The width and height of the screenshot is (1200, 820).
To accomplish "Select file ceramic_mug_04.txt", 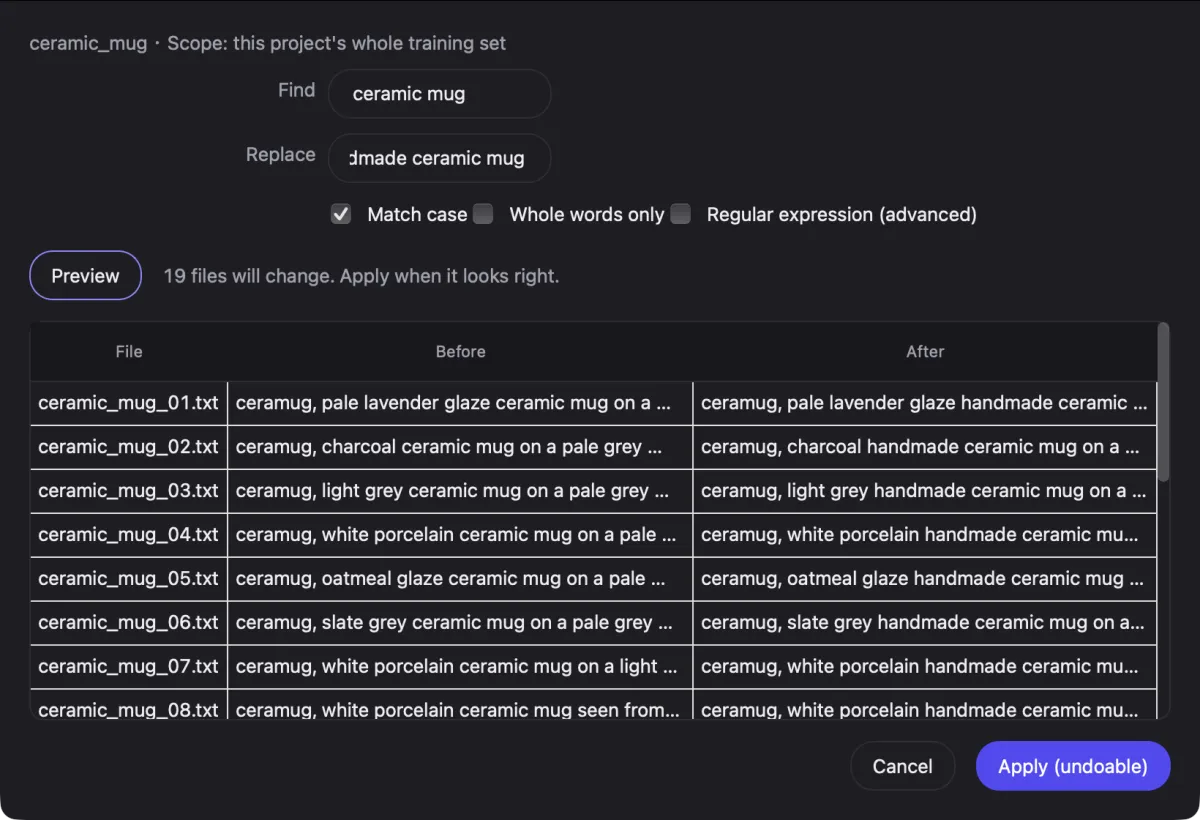I will pos(128,535).
